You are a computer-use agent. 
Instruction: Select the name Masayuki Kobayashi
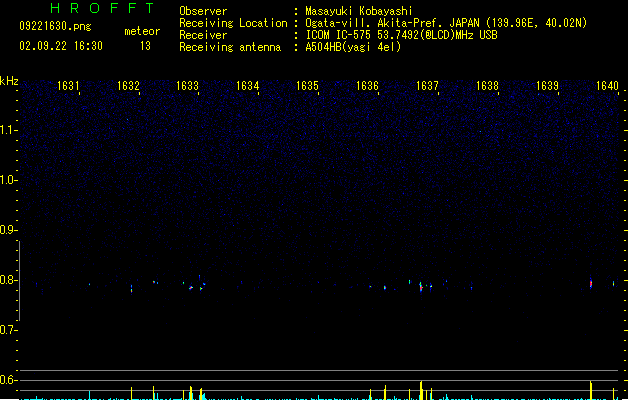pos(359,11)
